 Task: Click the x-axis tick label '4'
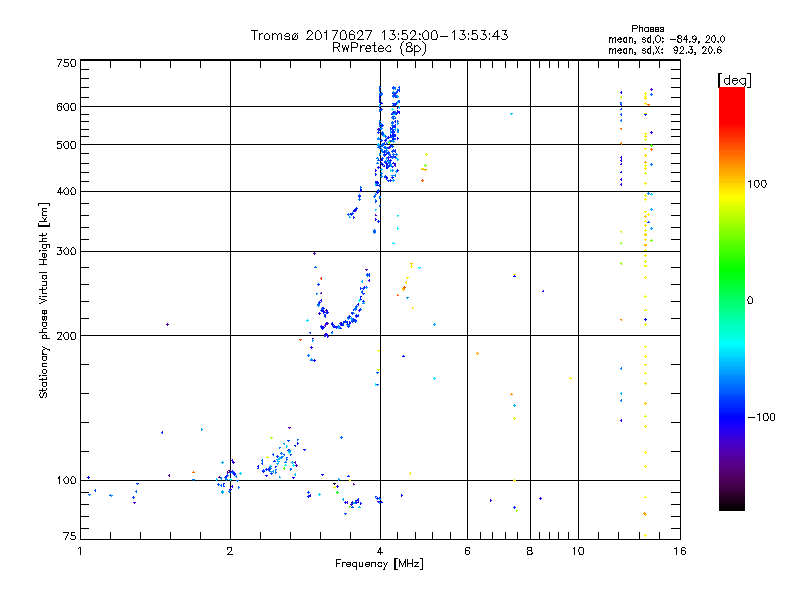tap(380, 551)
